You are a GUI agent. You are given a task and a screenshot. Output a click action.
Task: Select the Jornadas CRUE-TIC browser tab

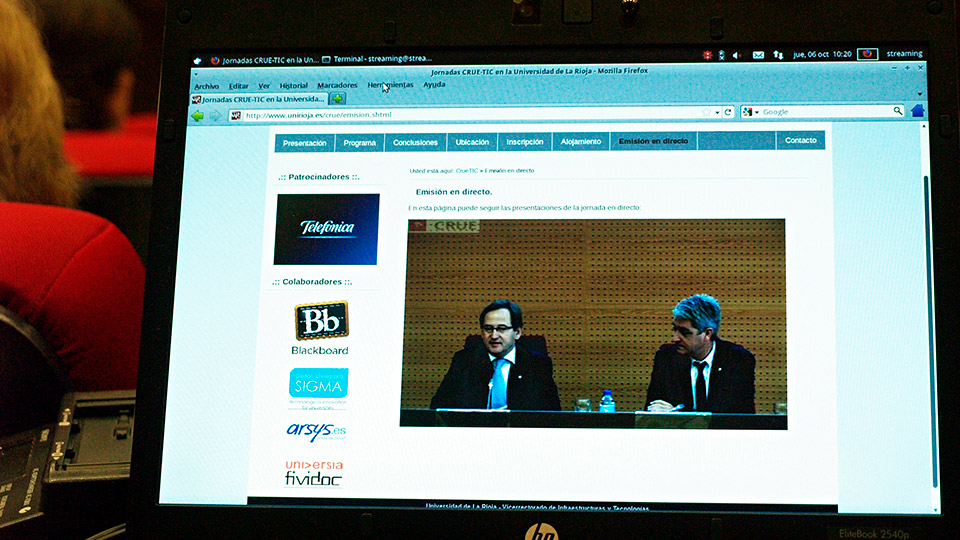258,99
